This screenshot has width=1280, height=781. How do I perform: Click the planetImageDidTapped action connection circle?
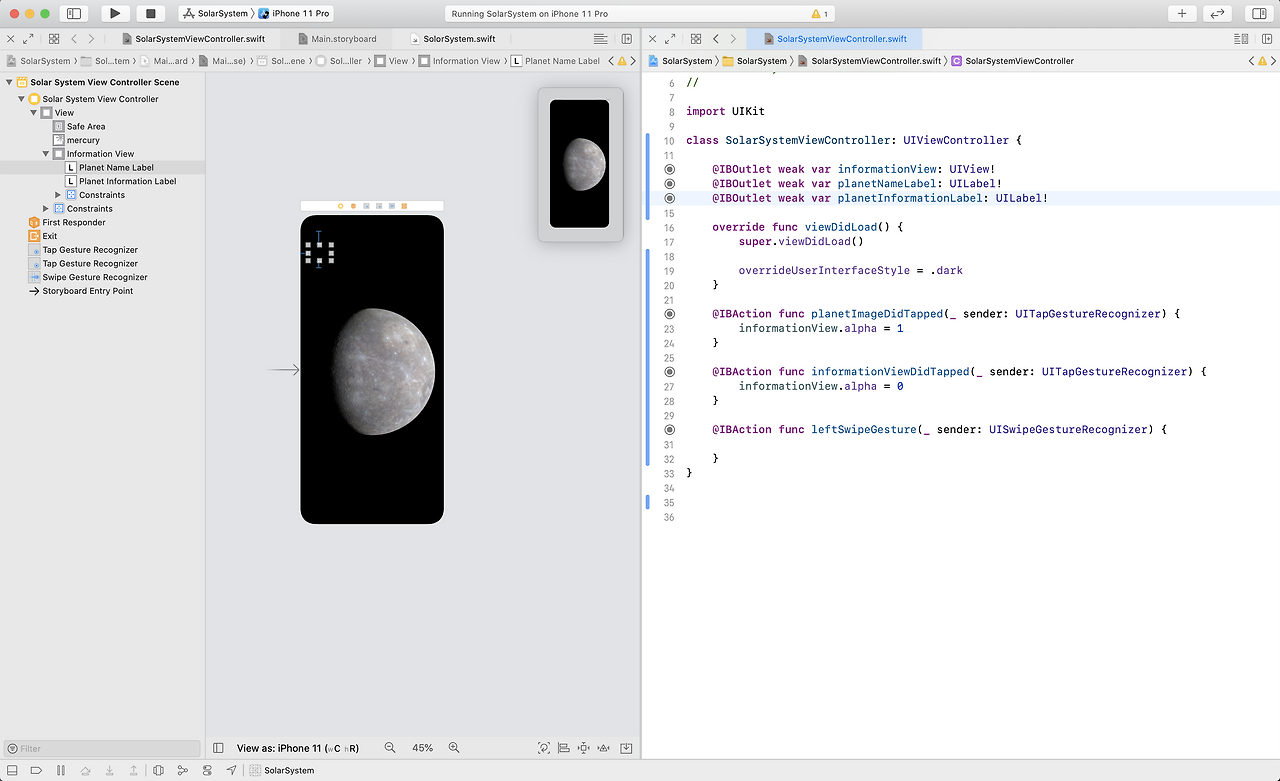point(670,314)
